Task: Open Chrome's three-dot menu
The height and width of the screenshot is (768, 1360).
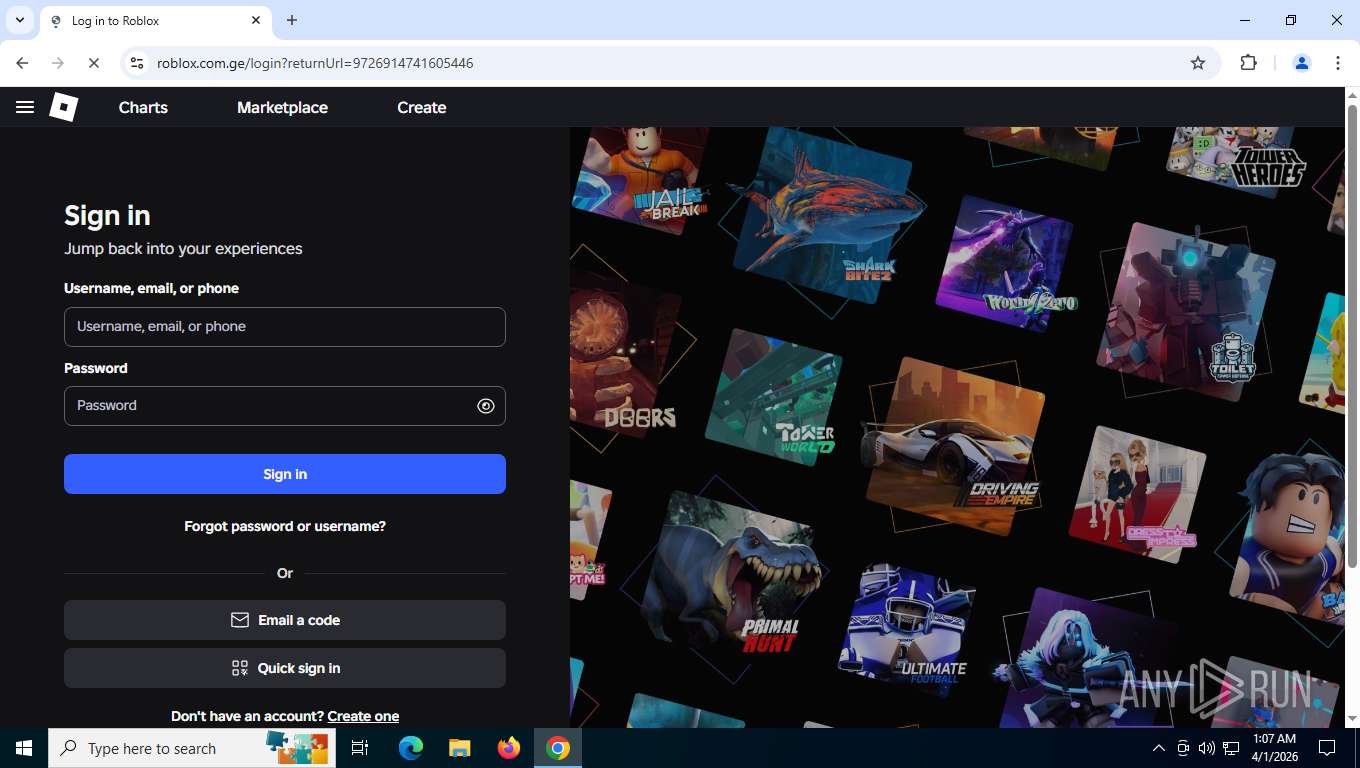Action: pos(1338,63)
